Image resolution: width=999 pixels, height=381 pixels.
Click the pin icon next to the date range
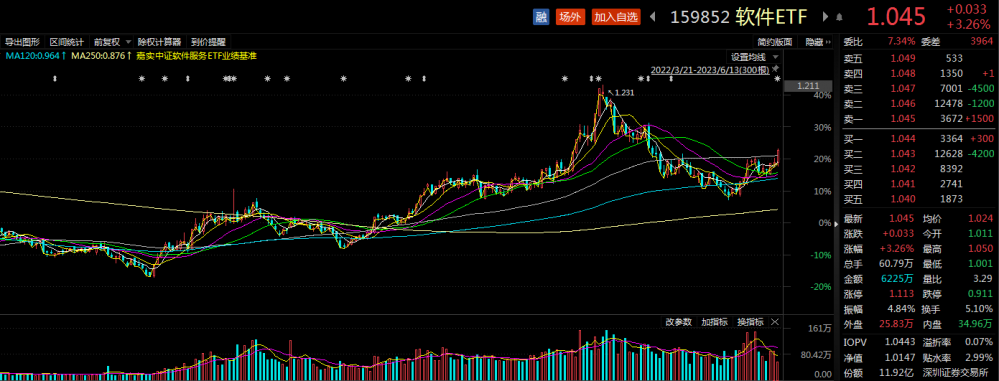pos(775,68)
